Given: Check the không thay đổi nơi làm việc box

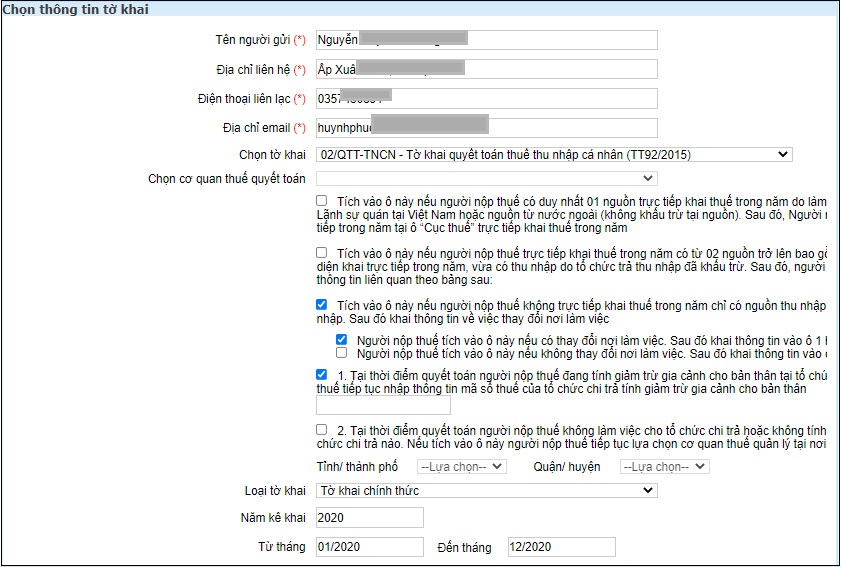Looking at the screenshot, I should (x=342, y=353).
